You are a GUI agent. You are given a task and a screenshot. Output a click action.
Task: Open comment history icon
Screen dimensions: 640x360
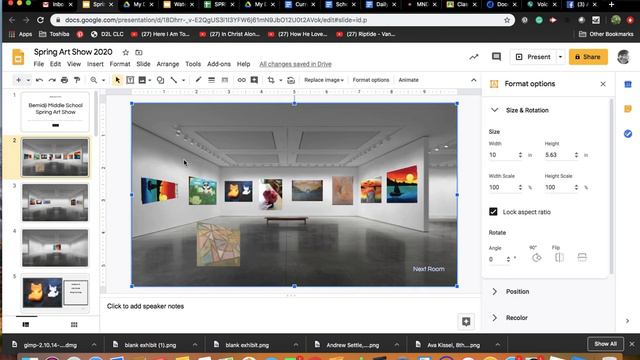click(496, 57)
